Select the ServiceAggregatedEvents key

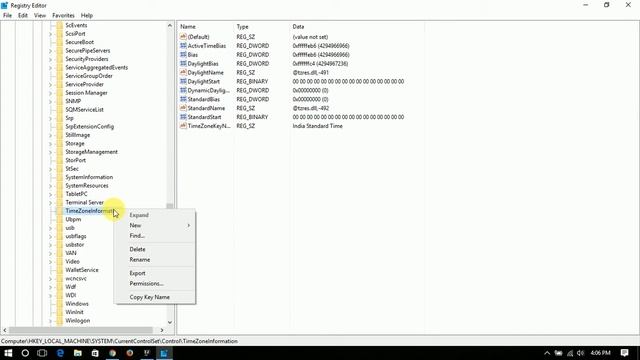click(x=96, y=67)
